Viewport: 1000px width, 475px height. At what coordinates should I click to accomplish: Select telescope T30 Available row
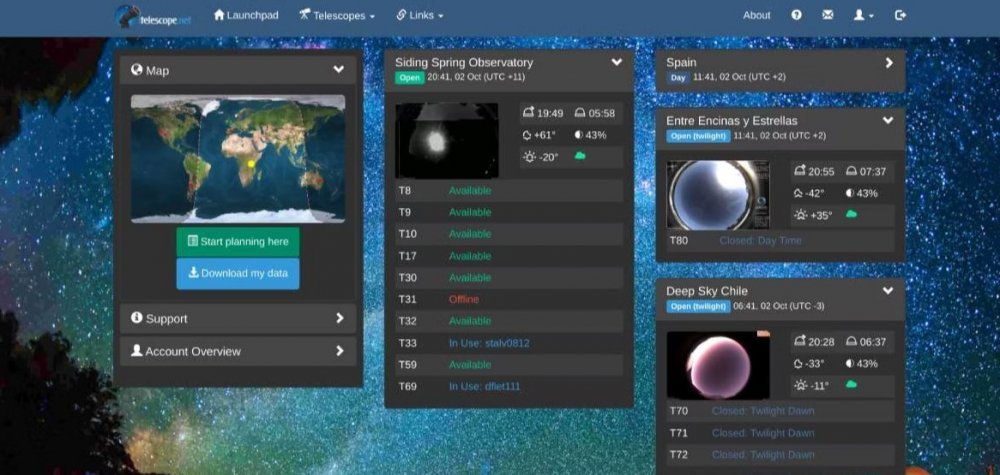(510, 277)
